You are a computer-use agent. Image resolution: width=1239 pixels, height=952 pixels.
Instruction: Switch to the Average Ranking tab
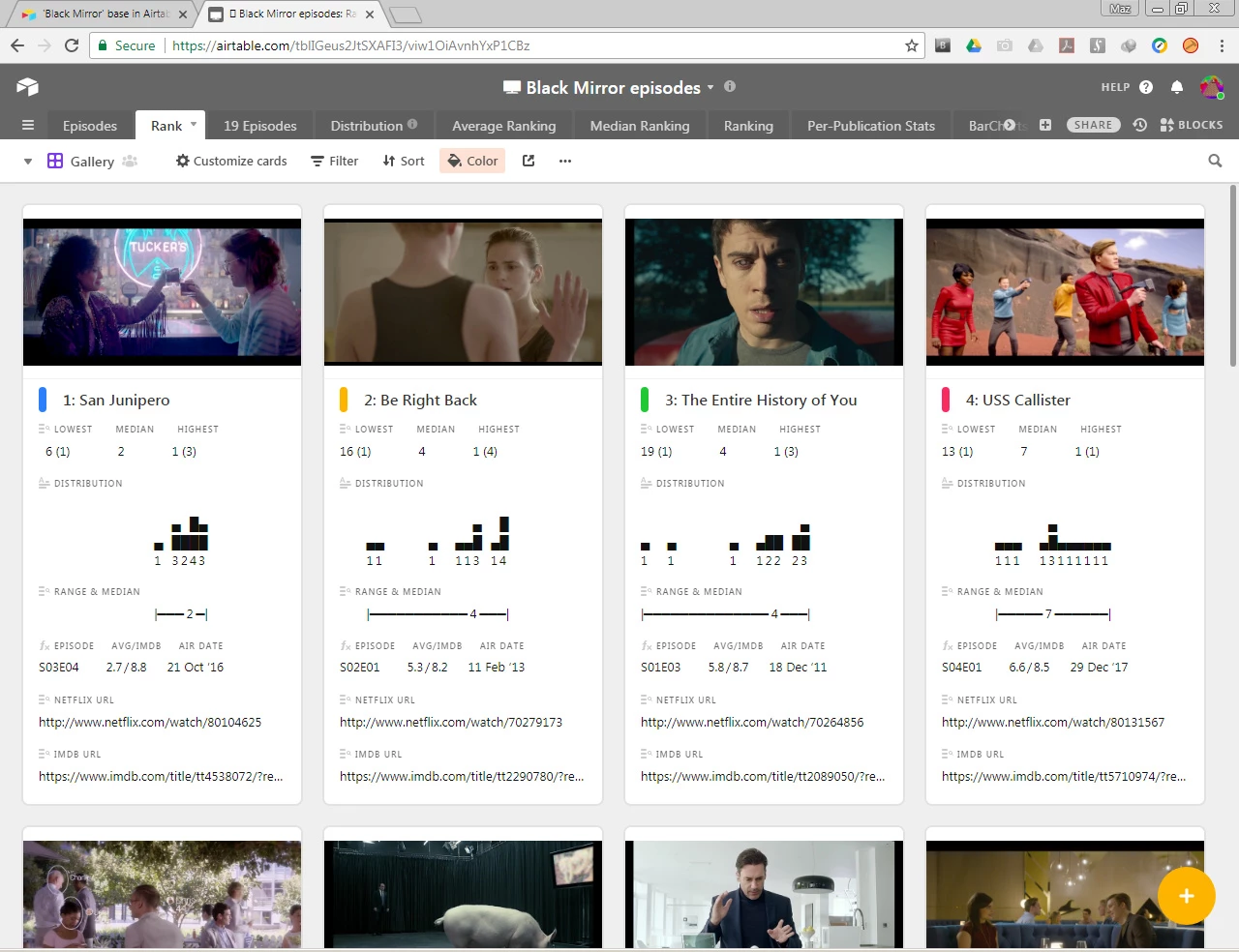pos(504,126)
